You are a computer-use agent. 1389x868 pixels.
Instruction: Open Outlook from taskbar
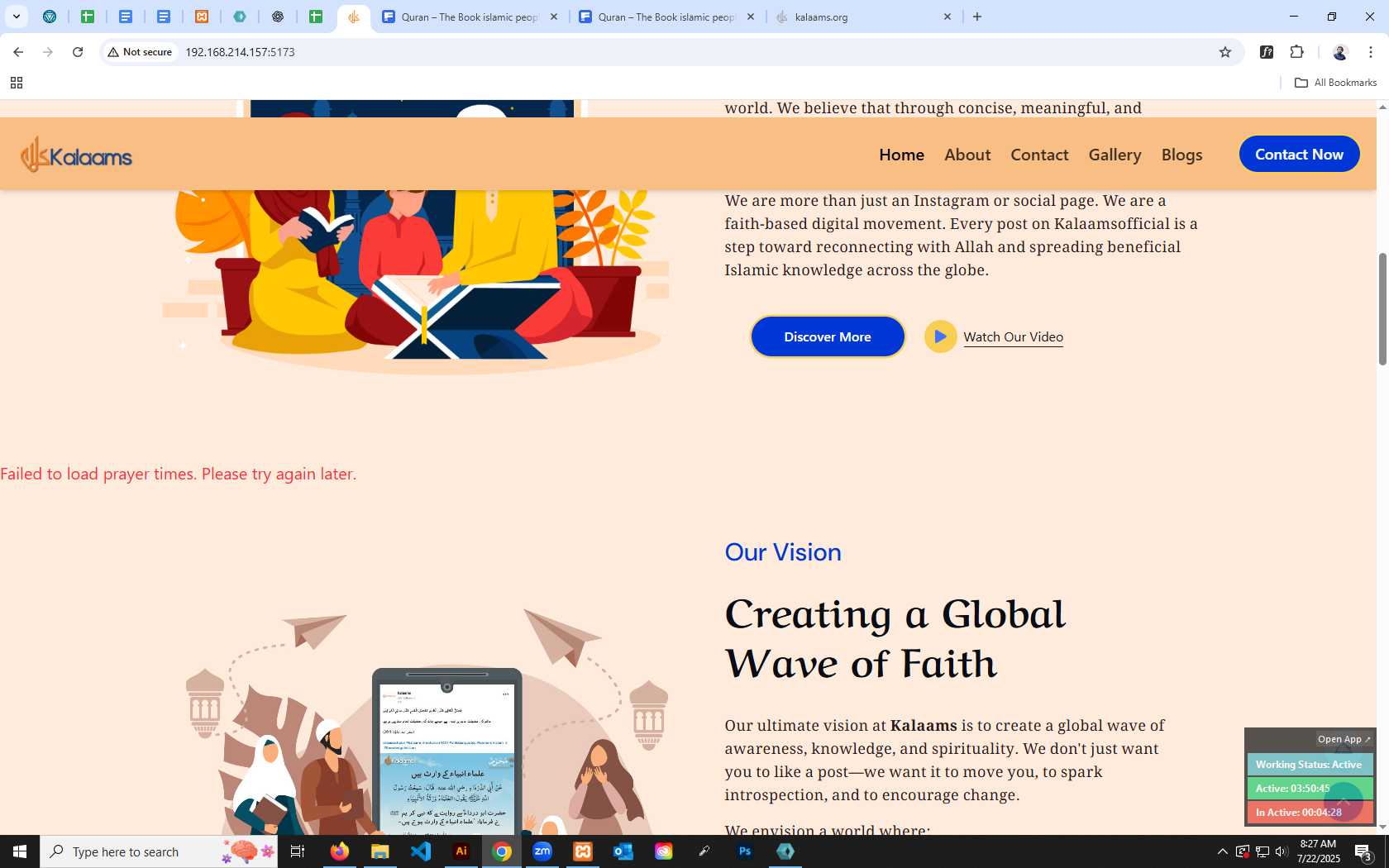[x=623, y=851]
